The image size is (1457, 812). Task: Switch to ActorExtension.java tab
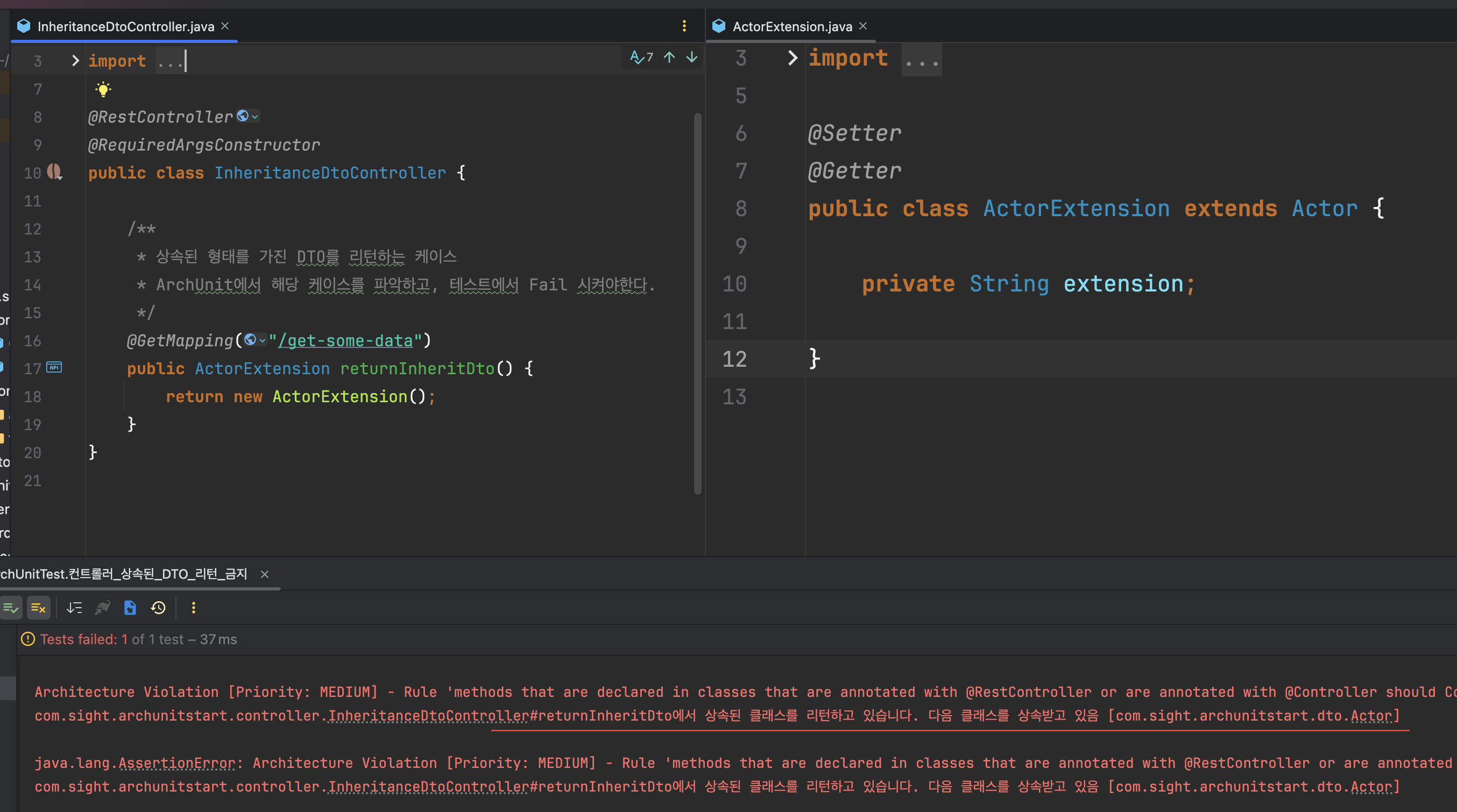[791, 26]
